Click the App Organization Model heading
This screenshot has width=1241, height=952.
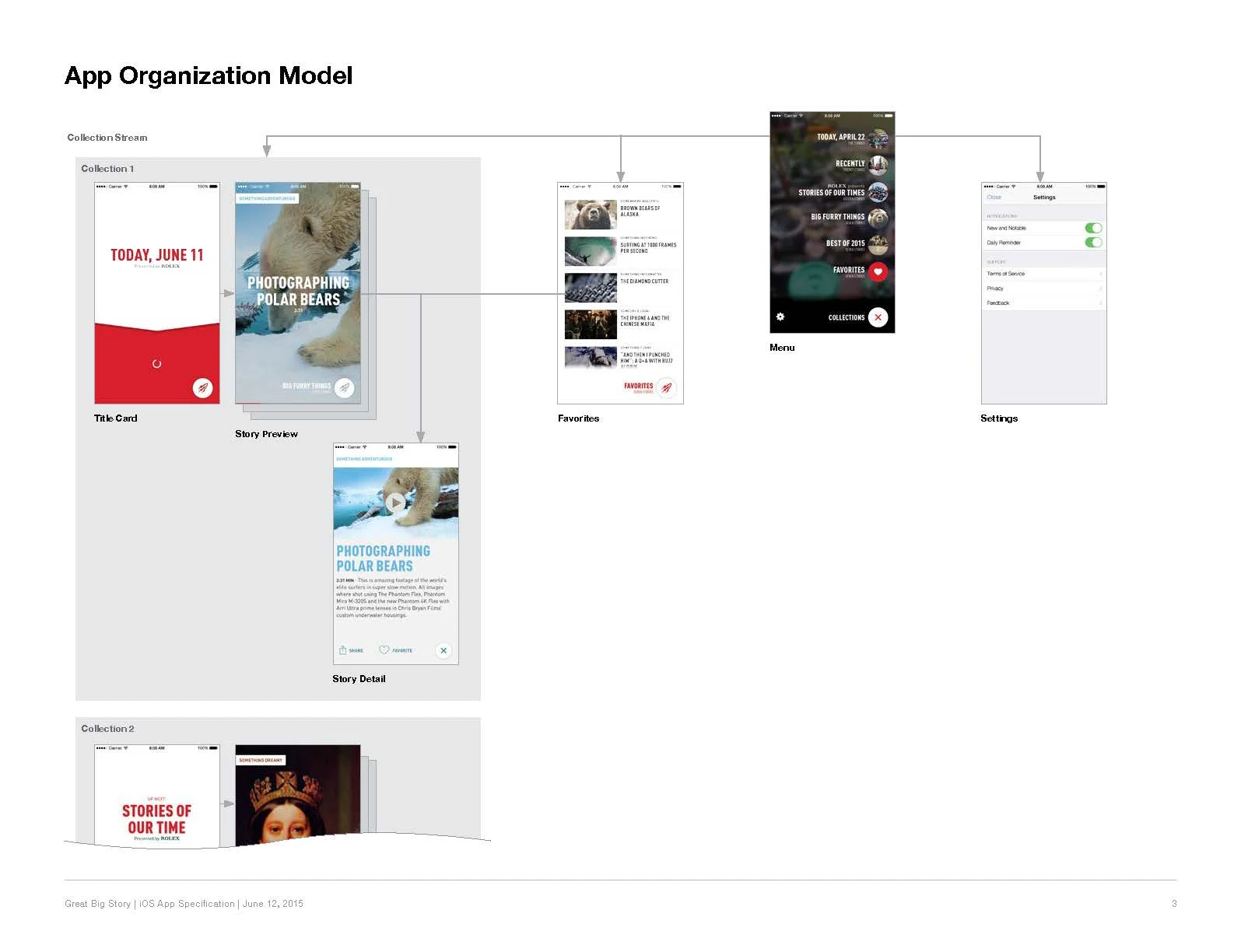(209, 75)
